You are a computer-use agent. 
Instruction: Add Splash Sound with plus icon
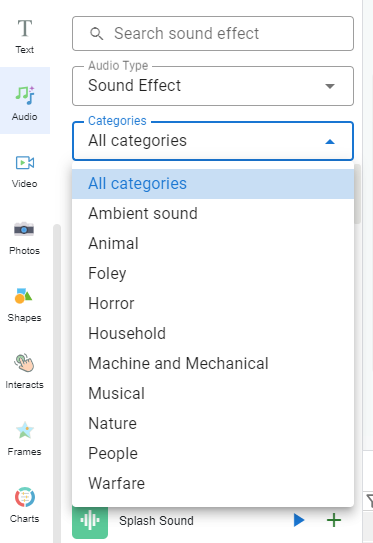(334, 520)
